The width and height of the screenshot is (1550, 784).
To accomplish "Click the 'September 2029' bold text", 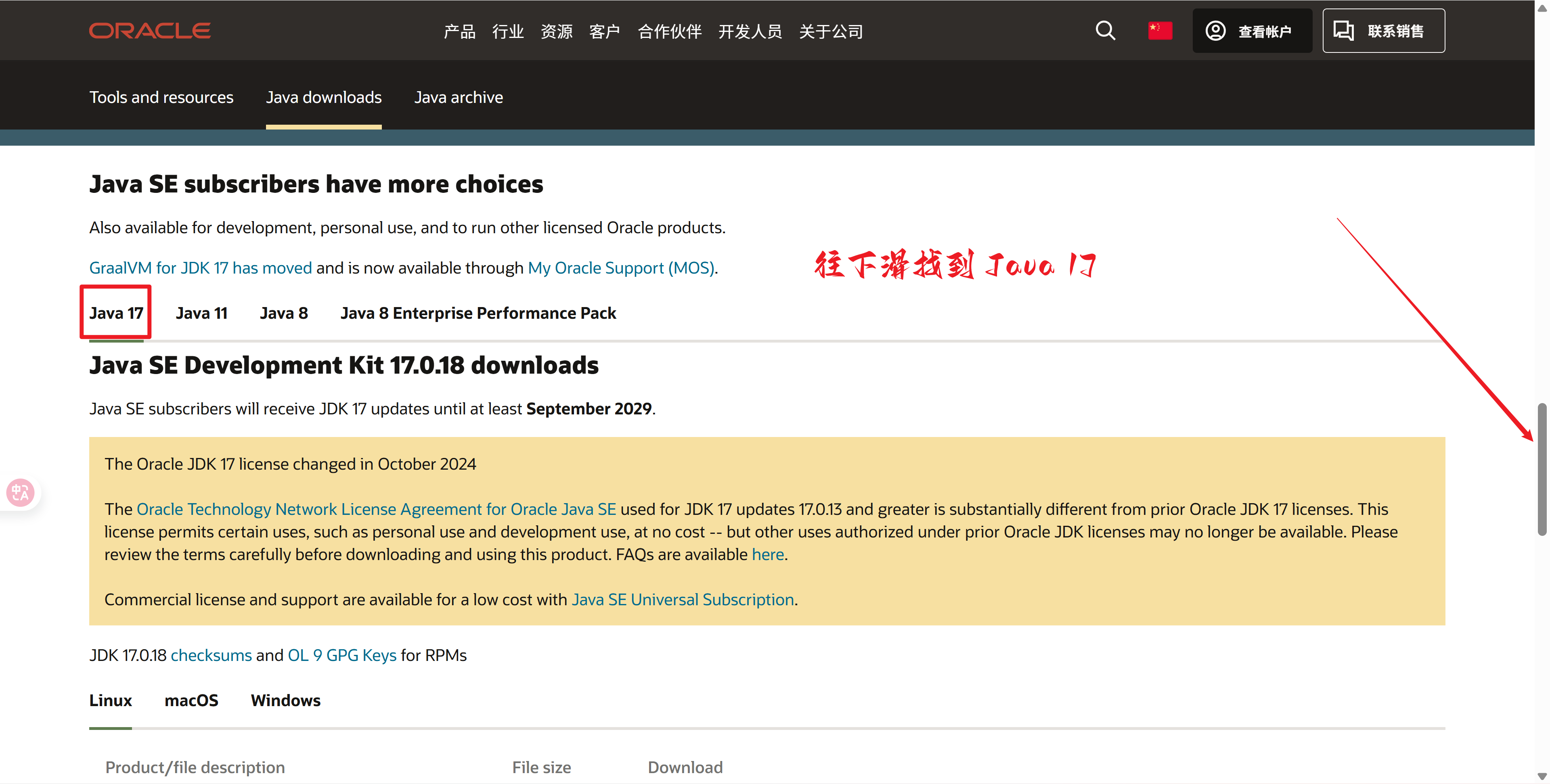I will point(589,409).
